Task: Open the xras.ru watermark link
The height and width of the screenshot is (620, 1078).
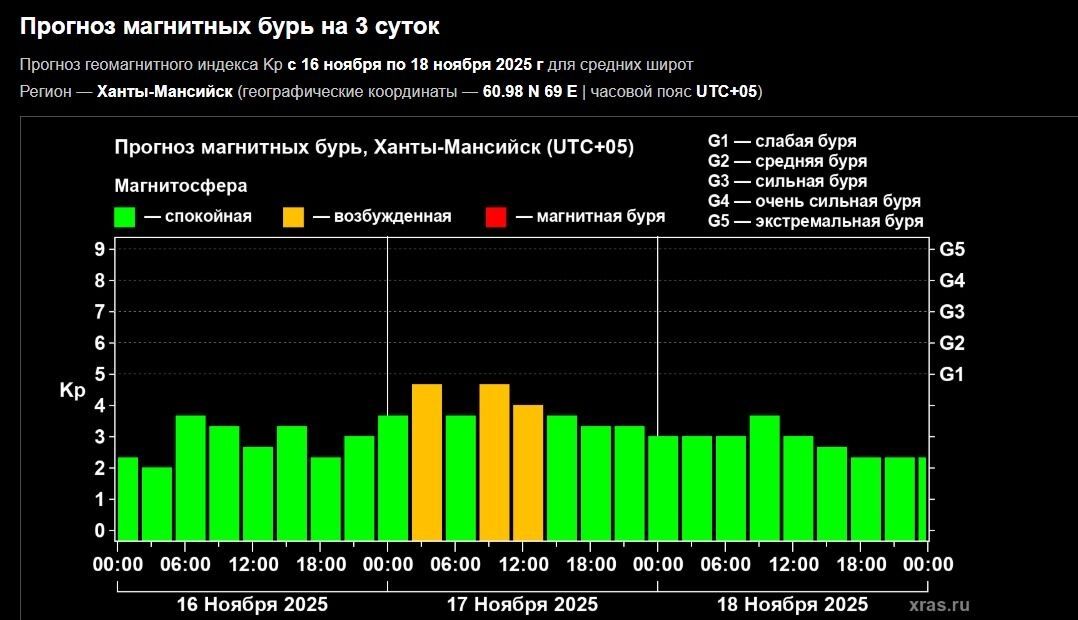Action: [940, 605]
